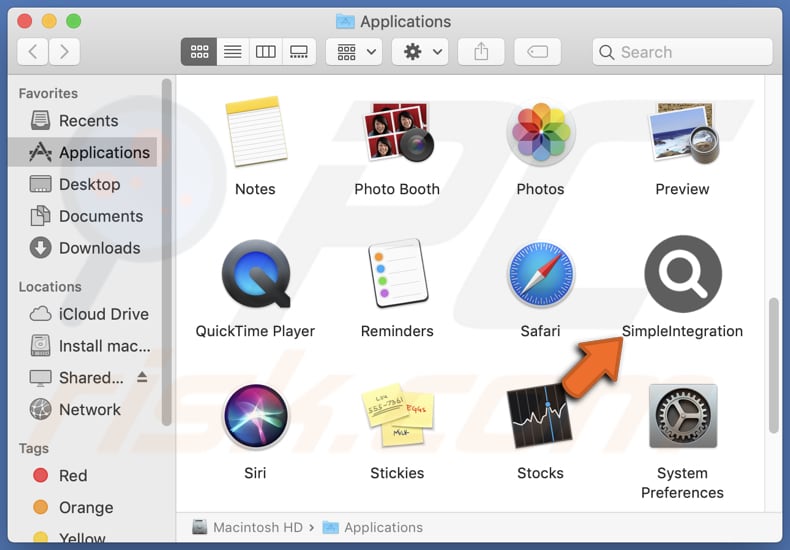Click the Siri app icon

255,417
